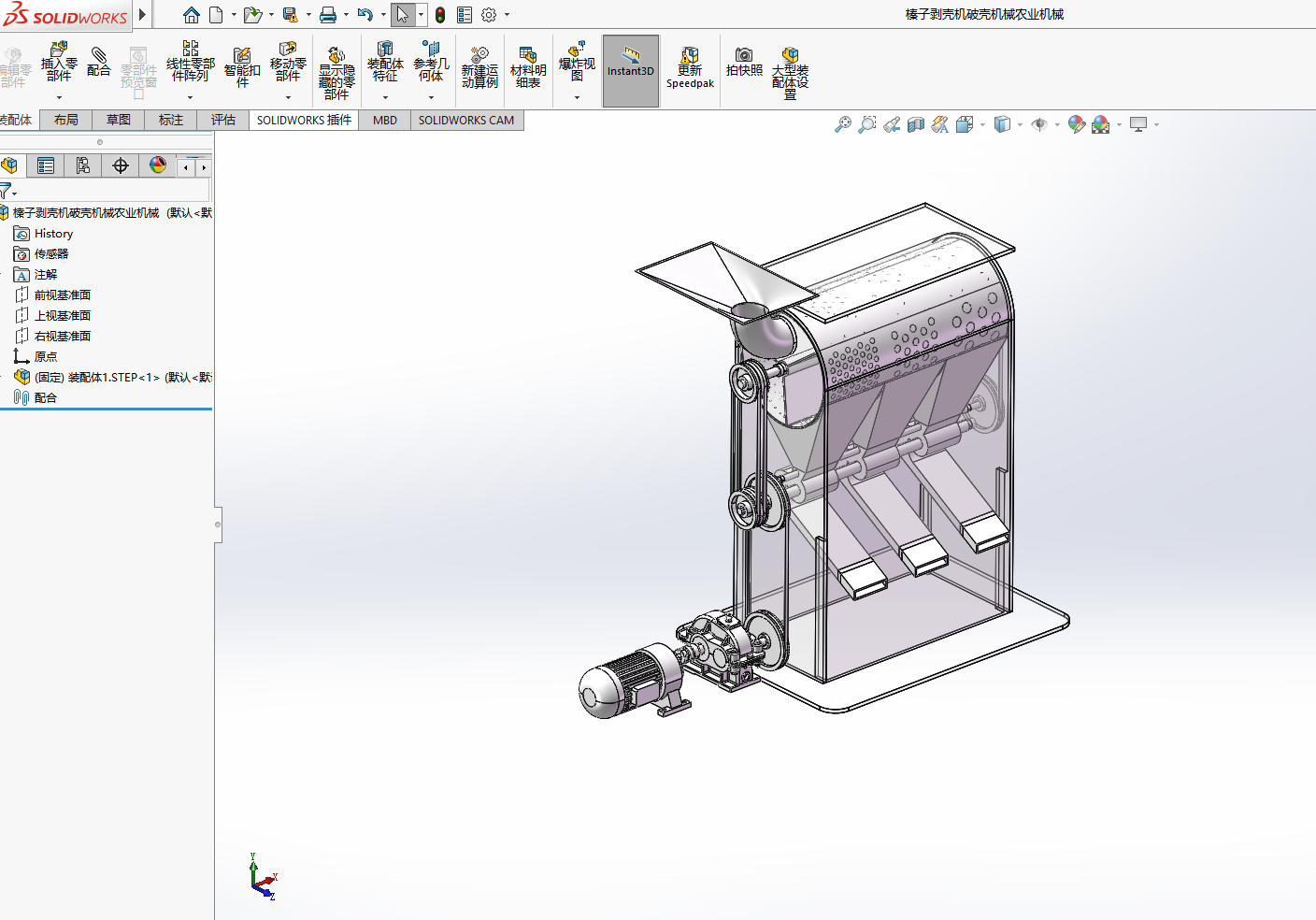Switch to the 草图 tab

[119, 120]
